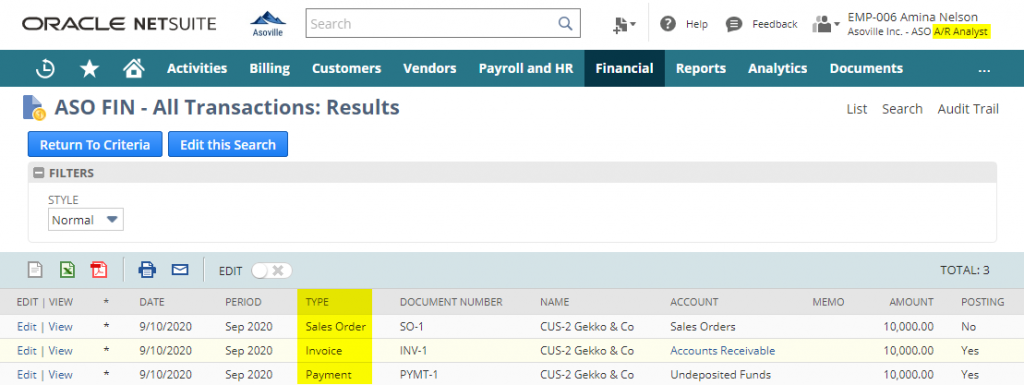Screen dimensions: 1024x385
Task: Click Edit for Payment PYMT-1
Action: tap(27, 375)
